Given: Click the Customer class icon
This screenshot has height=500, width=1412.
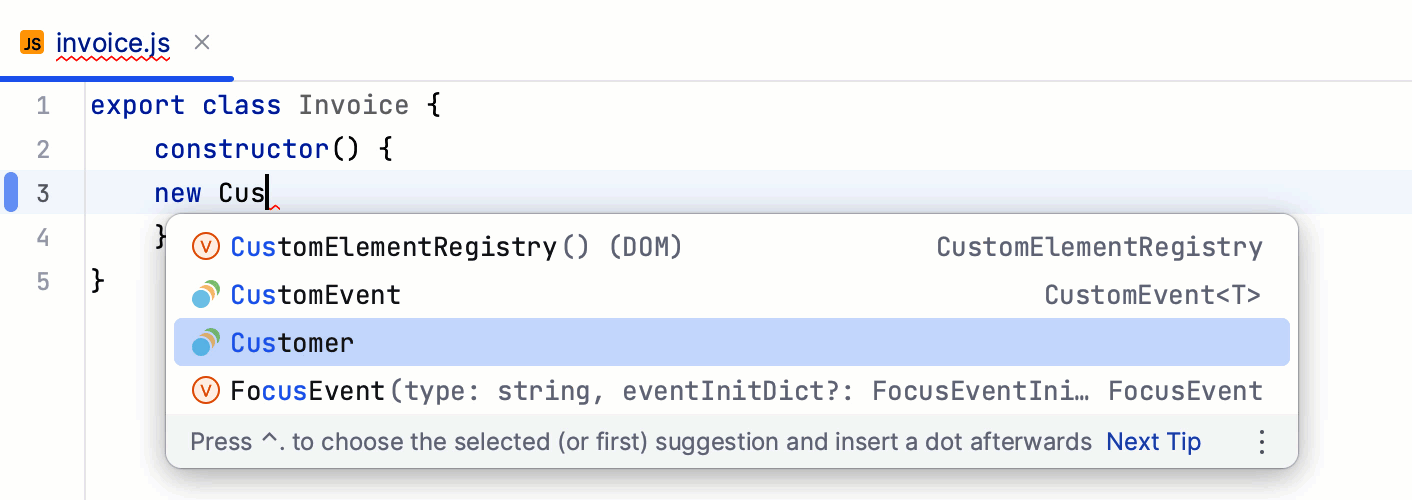Looking at the screenshot, I should 205,343.
